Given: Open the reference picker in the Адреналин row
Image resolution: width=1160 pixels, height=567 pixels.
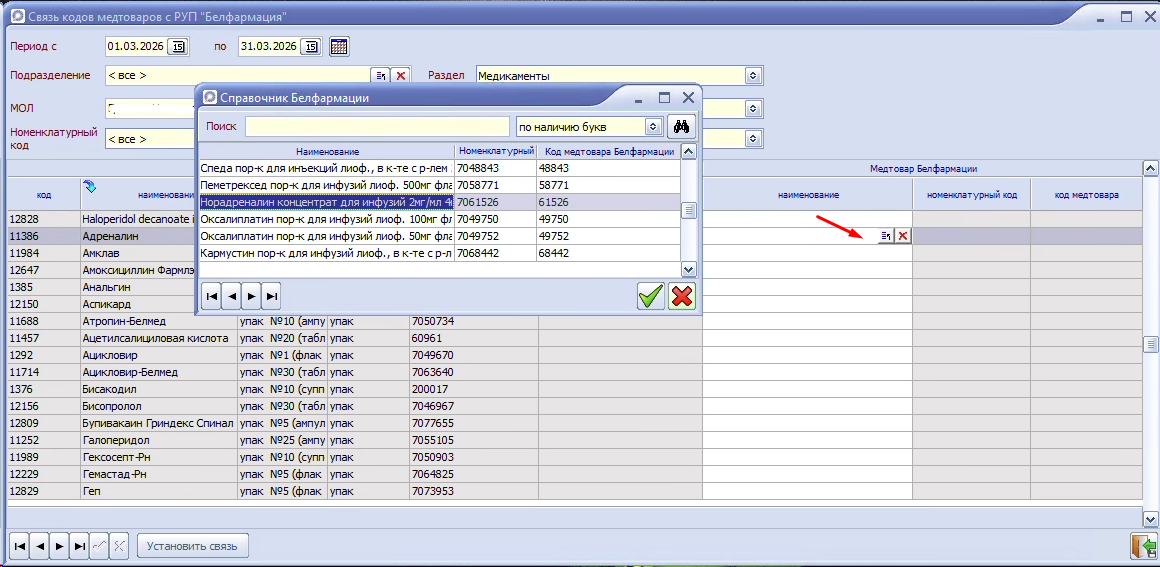Looking at the screenshot, I should (x=885, y=236).
